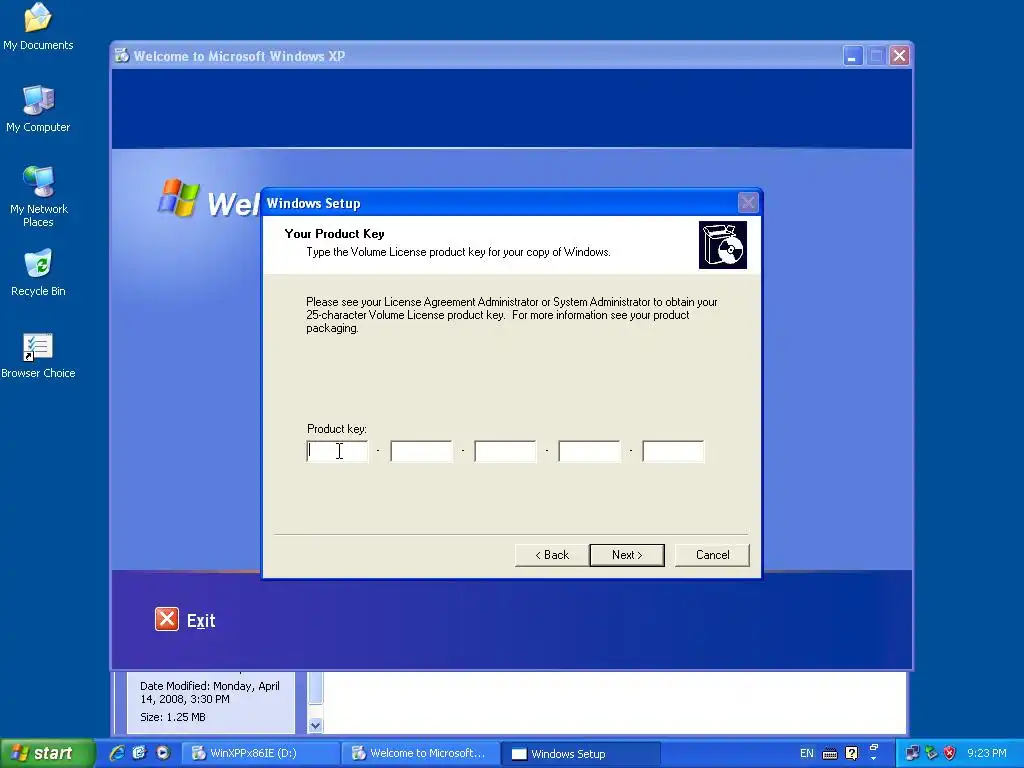The width and height of the screenshot is (1024, 768).
Task: Cancel the Windows Setup dialog
Action: [x=712, y=555]
